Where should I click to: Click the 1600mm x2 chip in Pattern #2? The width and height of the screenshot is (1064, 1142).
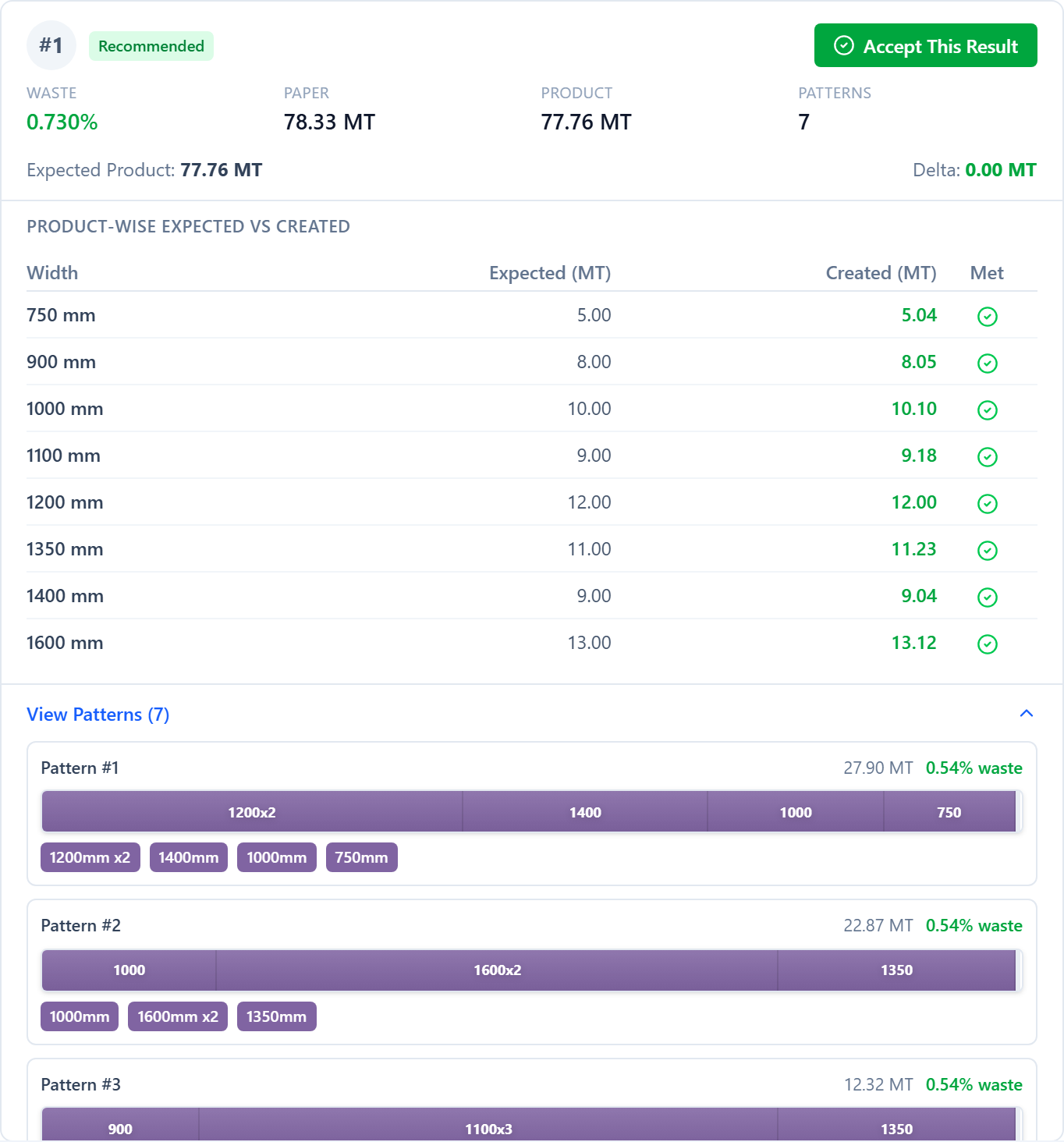(x=178, y=1016)
